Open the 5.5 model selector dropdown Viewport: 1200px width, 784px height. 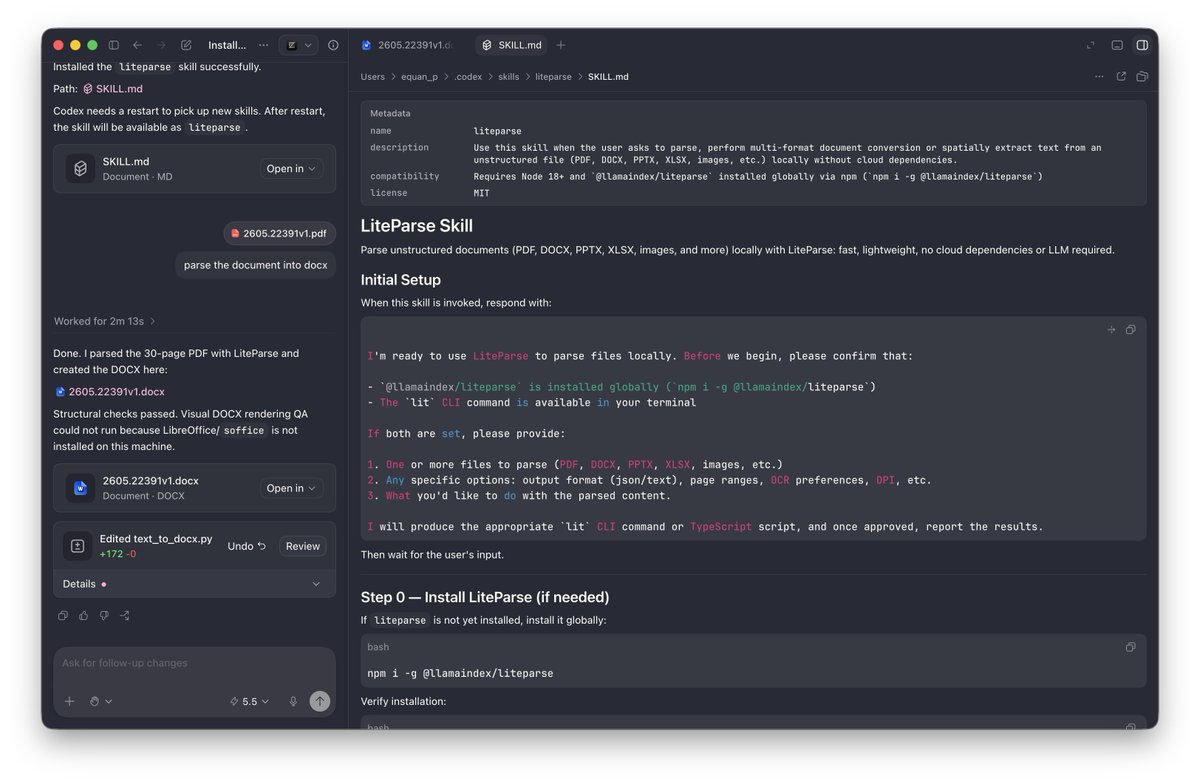coord(250,701)
